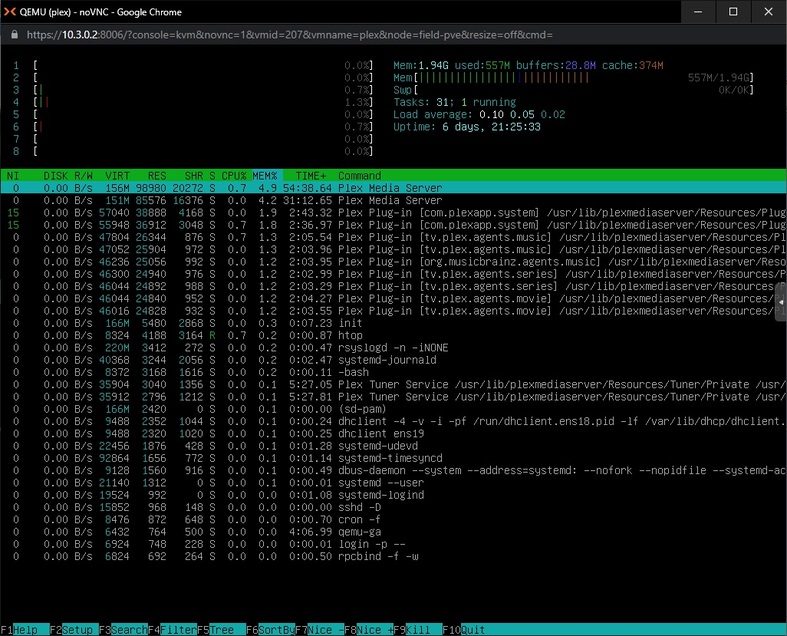This screenshot has height=636, width=787.
Task: Click the address bar URL field
Action: coord(290,35)
